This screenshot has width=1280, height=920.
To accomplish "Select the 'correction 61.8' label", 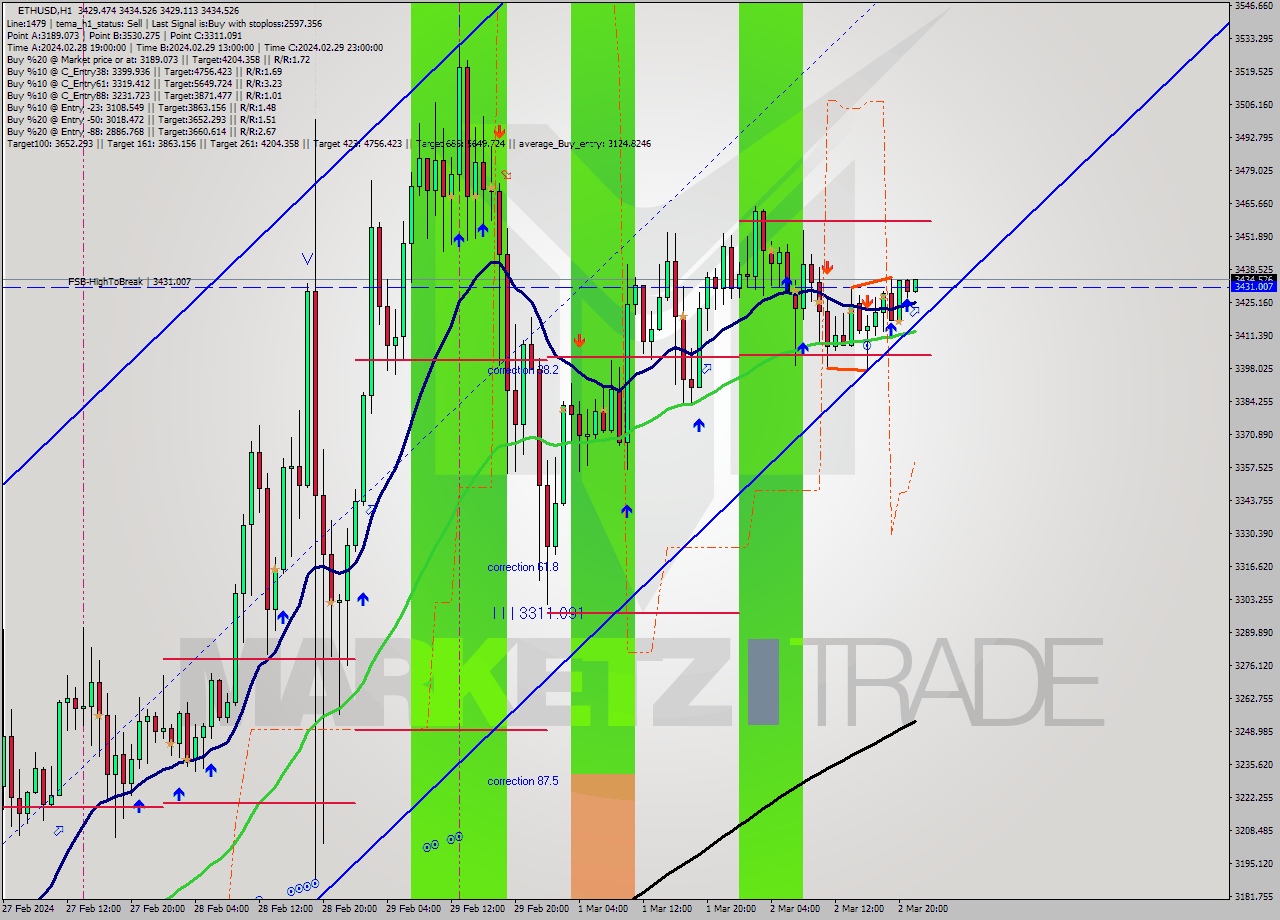I will (522, 567).
